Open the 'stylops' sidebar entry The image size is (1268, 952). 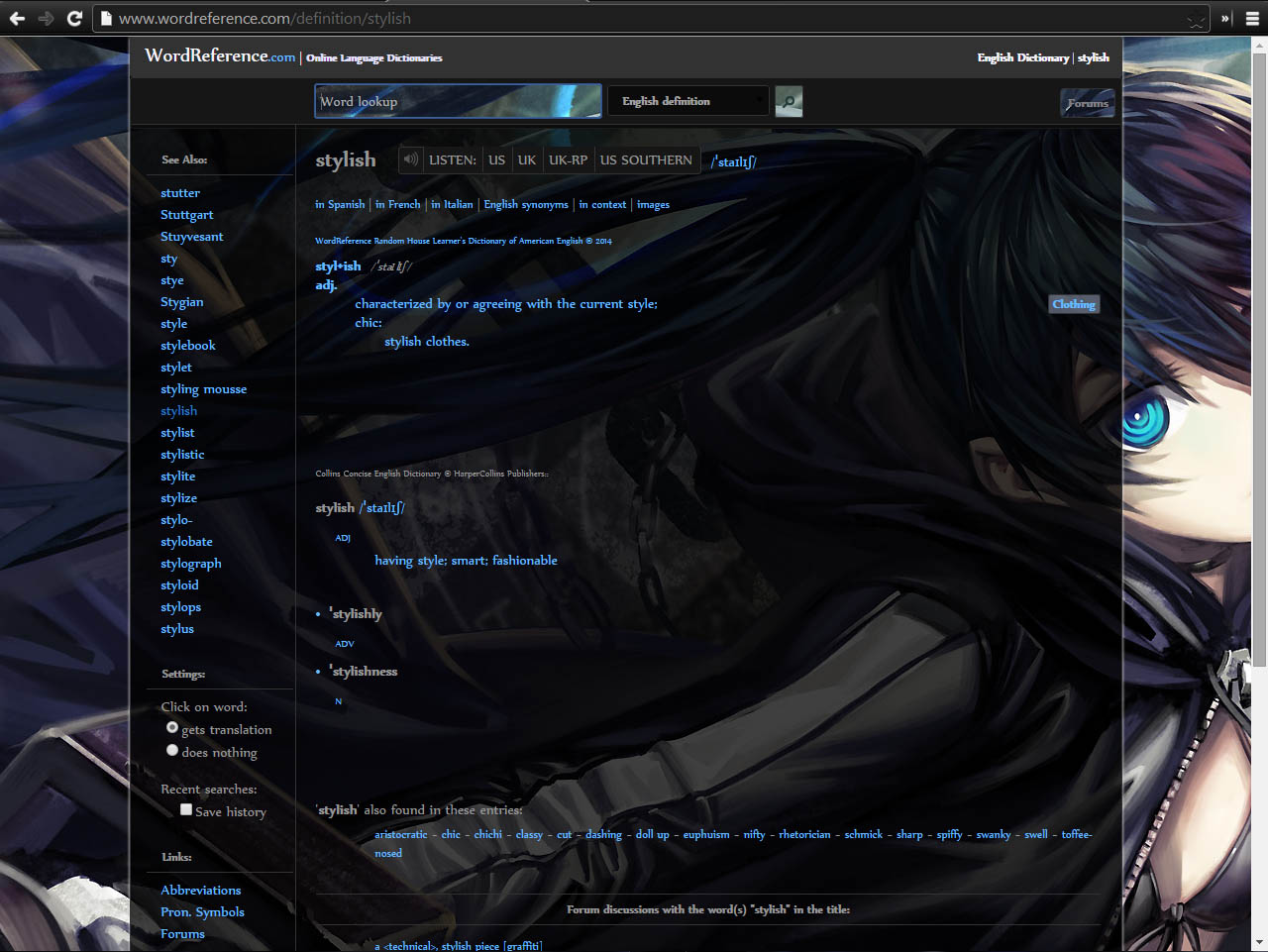[180, 606]
